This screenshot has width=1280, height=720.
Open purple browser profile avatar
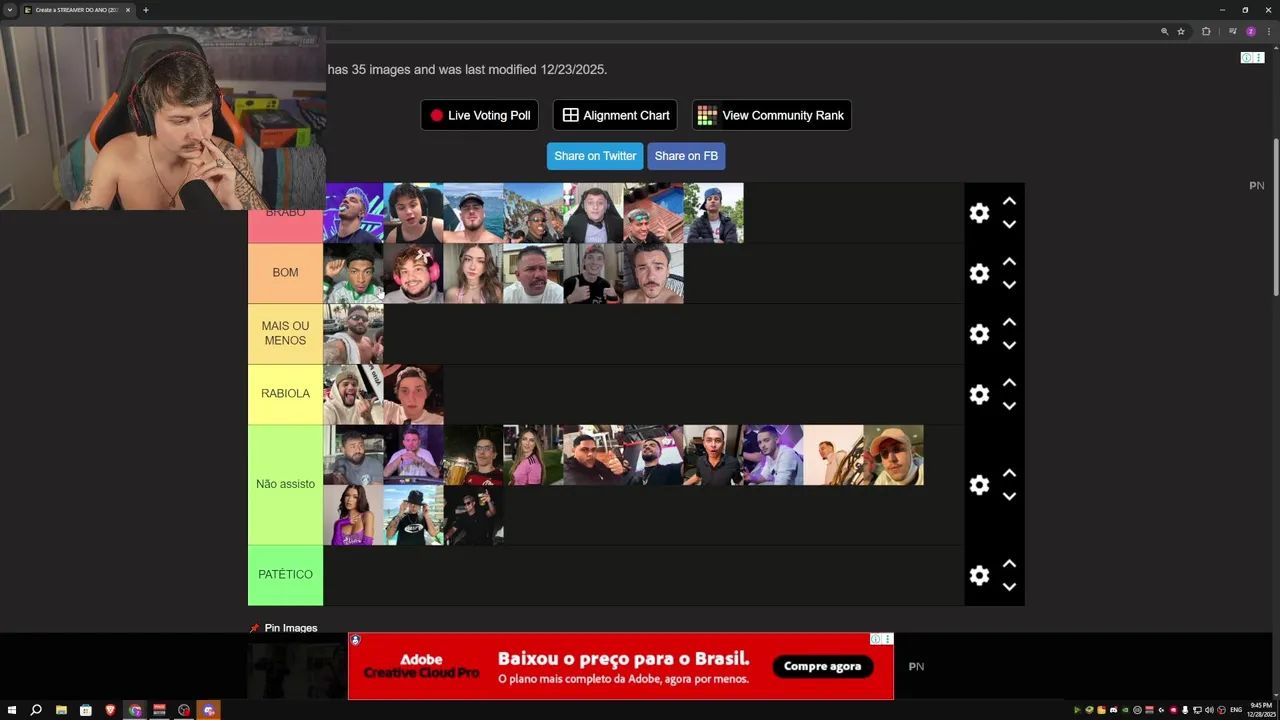(x=1251, y=31)
